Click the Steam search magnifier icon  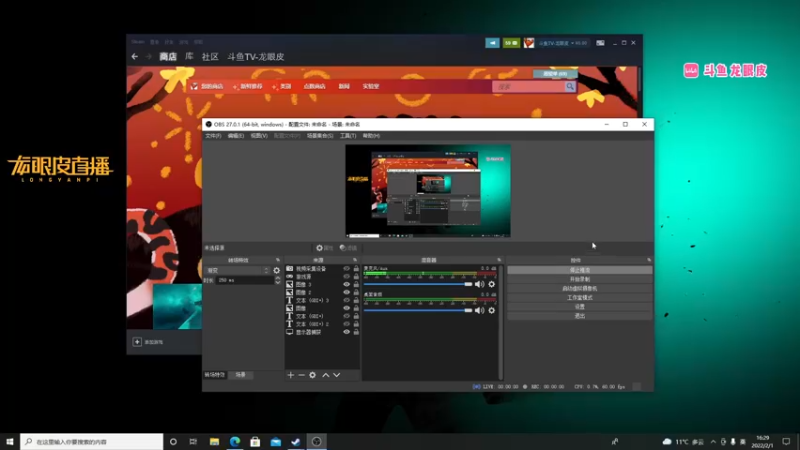click(570, 87)
